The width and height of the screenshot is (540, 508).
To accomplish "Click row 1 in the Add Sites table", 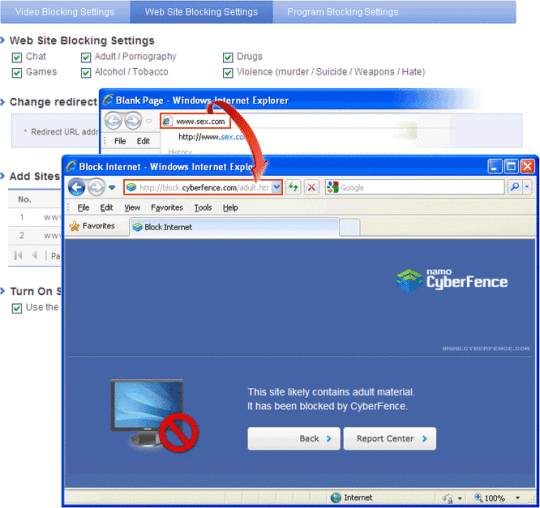I will click(x=35, y=217).
